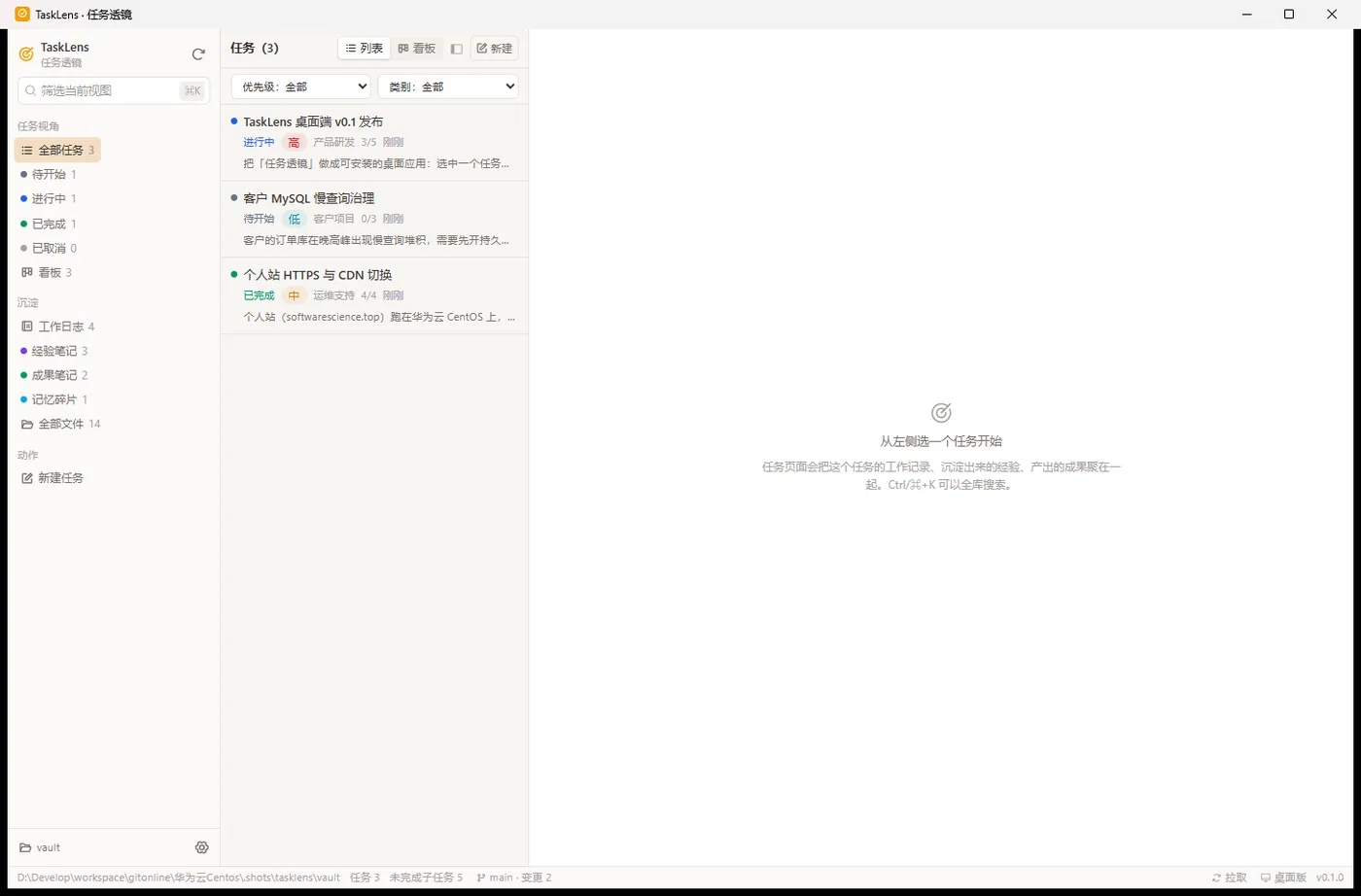Open 记忆碎片 in the sidebar

[x=53, y=399]
